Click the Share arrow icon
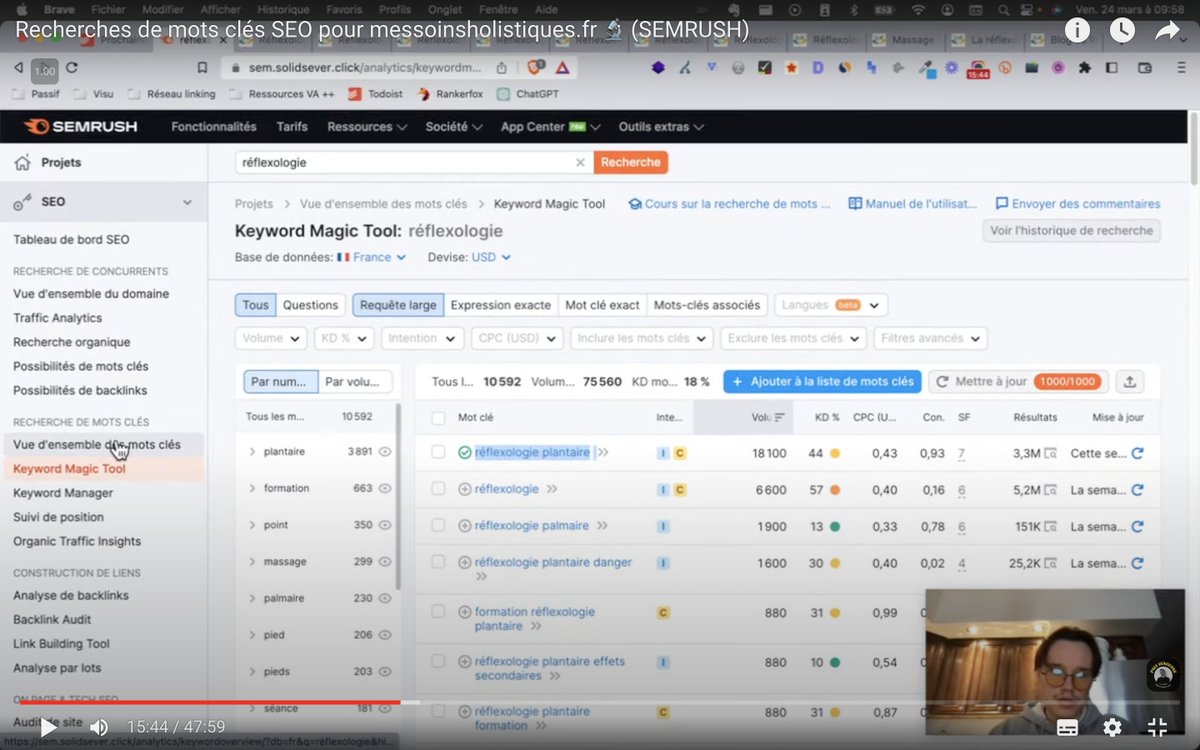Image resolution: width=1200 pixels, height=750 pixels. coord(1168,30)
